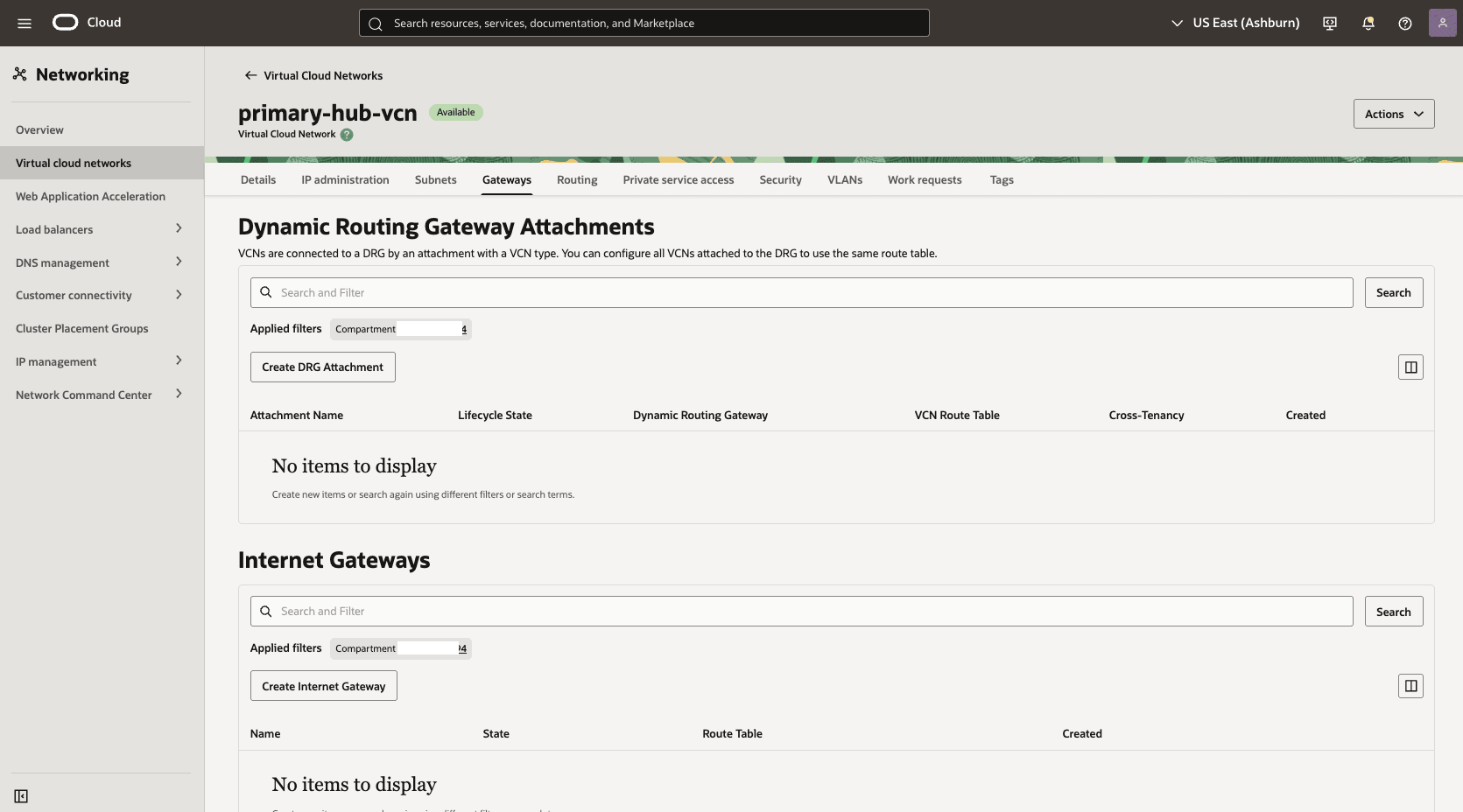This screenshot has height=812, width=1463.
Task: Open Cloud Shell developer console icon
Action: pyautogui.click(x=1329, y=23)
